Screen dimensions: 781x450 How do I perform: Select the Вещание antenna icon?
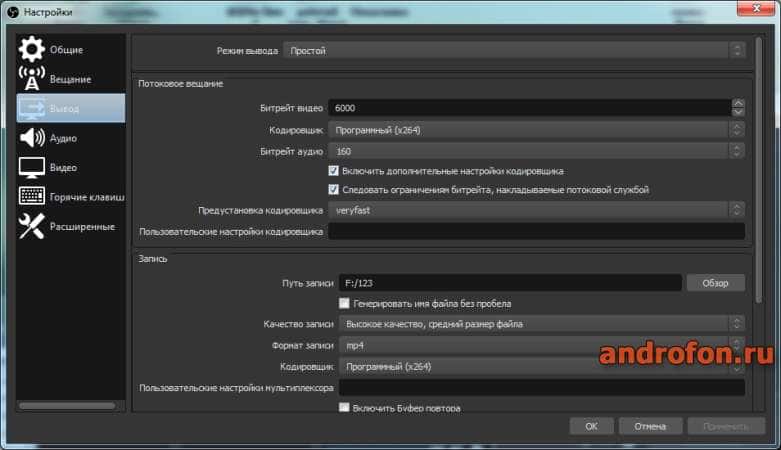coord(32,78)
